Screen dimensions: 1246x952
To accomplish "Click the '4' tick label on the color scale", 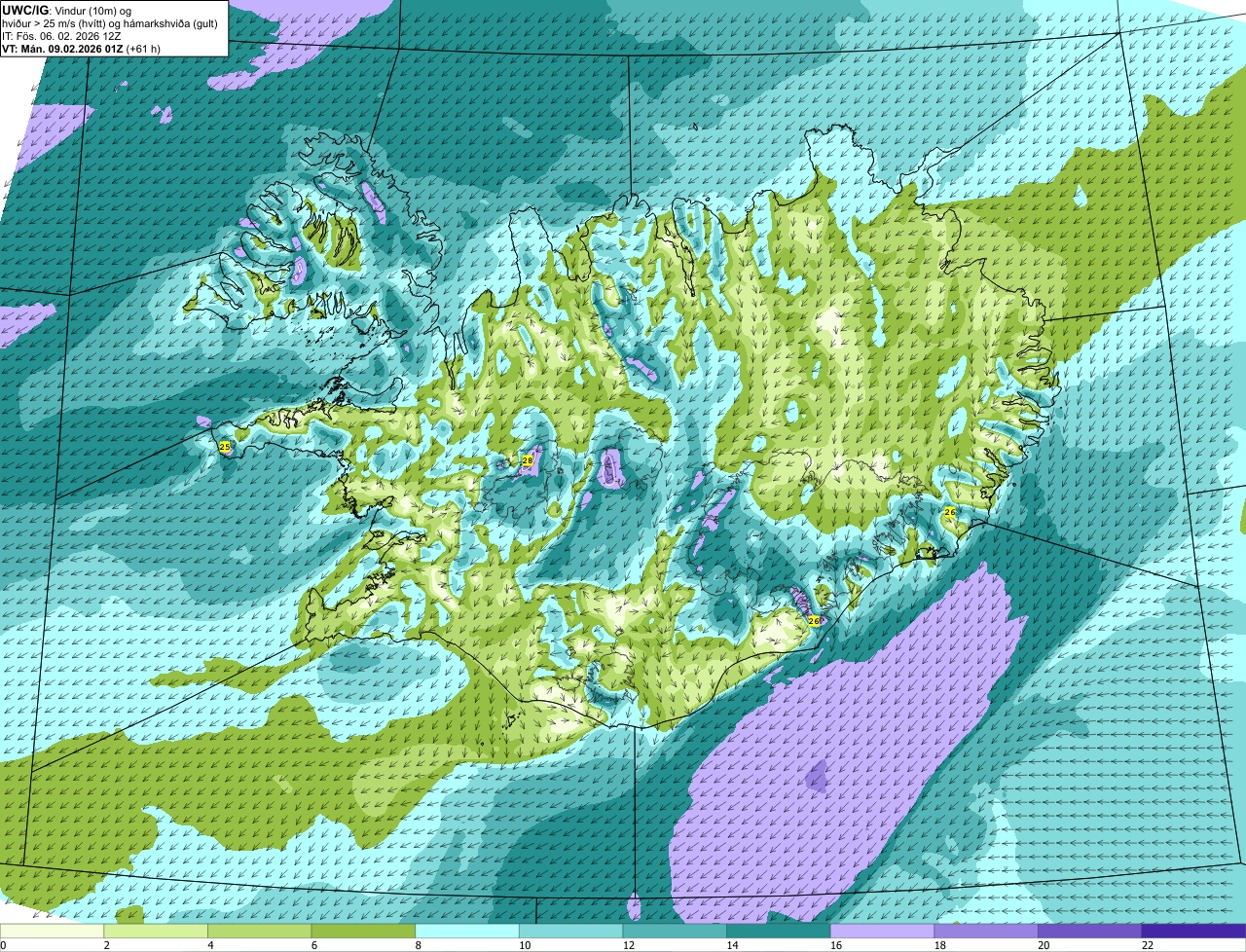I will point(210,945).
